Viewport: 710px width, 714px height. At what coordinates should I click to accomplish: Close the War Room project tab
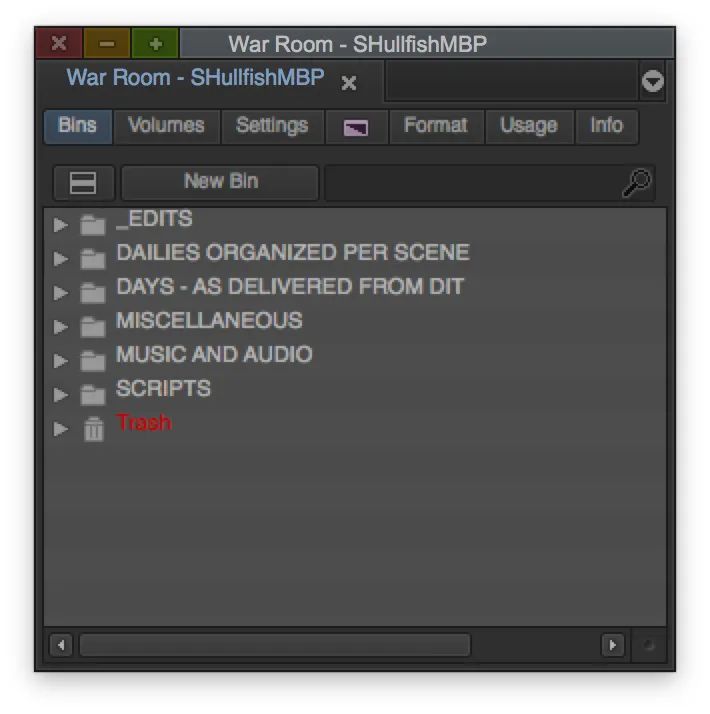[348, 83]
